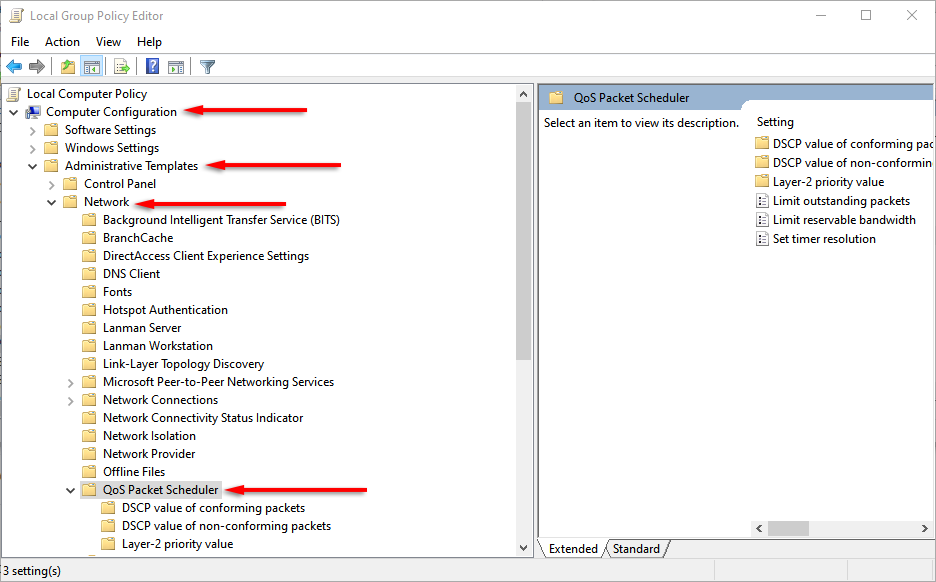Toggle the Show/Hide Console Tree icon
This screenshot has width=936, height=582.
(91, 67)
